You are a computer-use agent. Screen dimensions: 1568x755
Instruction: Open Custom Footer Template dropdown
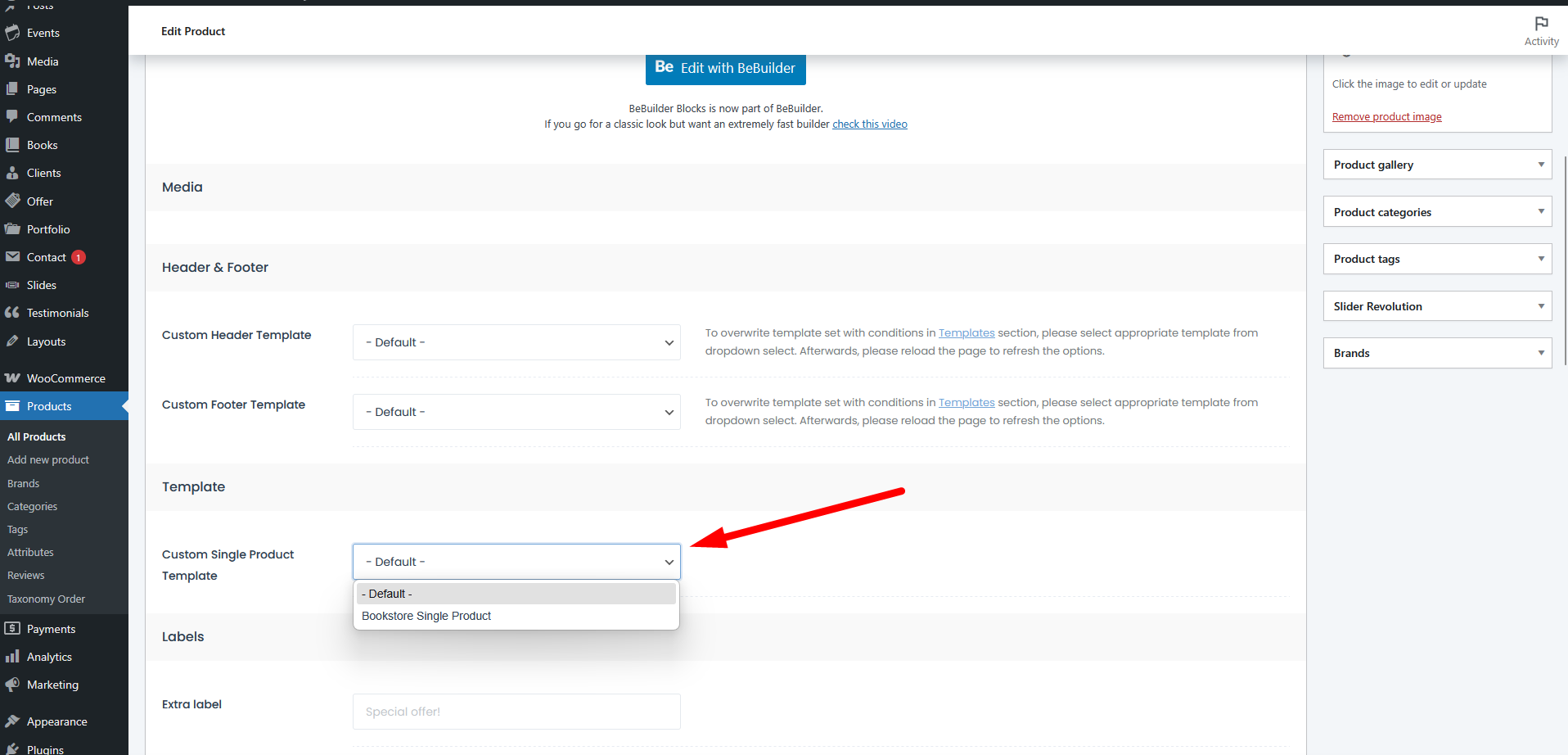(516, 412)
